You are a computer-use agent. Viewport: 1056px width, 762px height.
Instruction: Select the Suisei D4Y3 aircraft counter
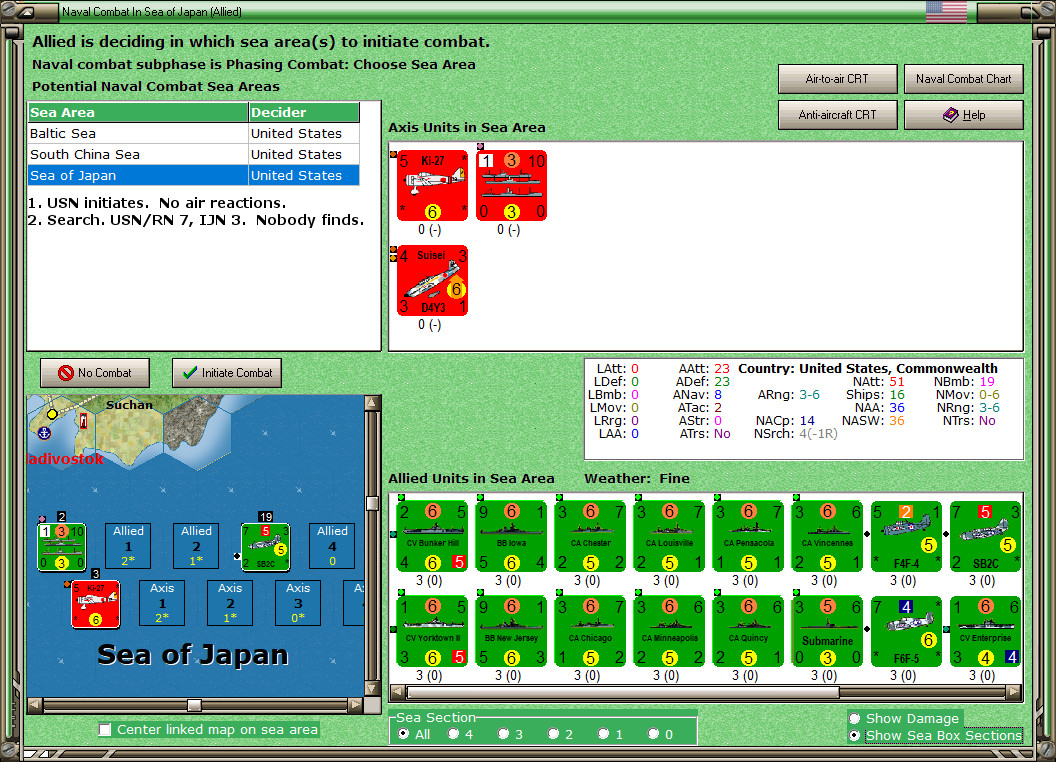(432, 280)
